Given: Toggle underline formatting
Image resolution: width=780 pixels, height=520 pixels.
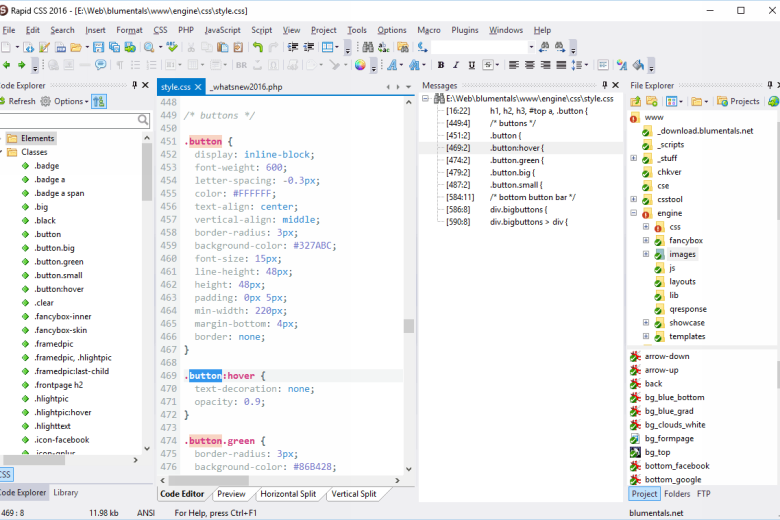Looking at the screenshot, I should point(472,65).
